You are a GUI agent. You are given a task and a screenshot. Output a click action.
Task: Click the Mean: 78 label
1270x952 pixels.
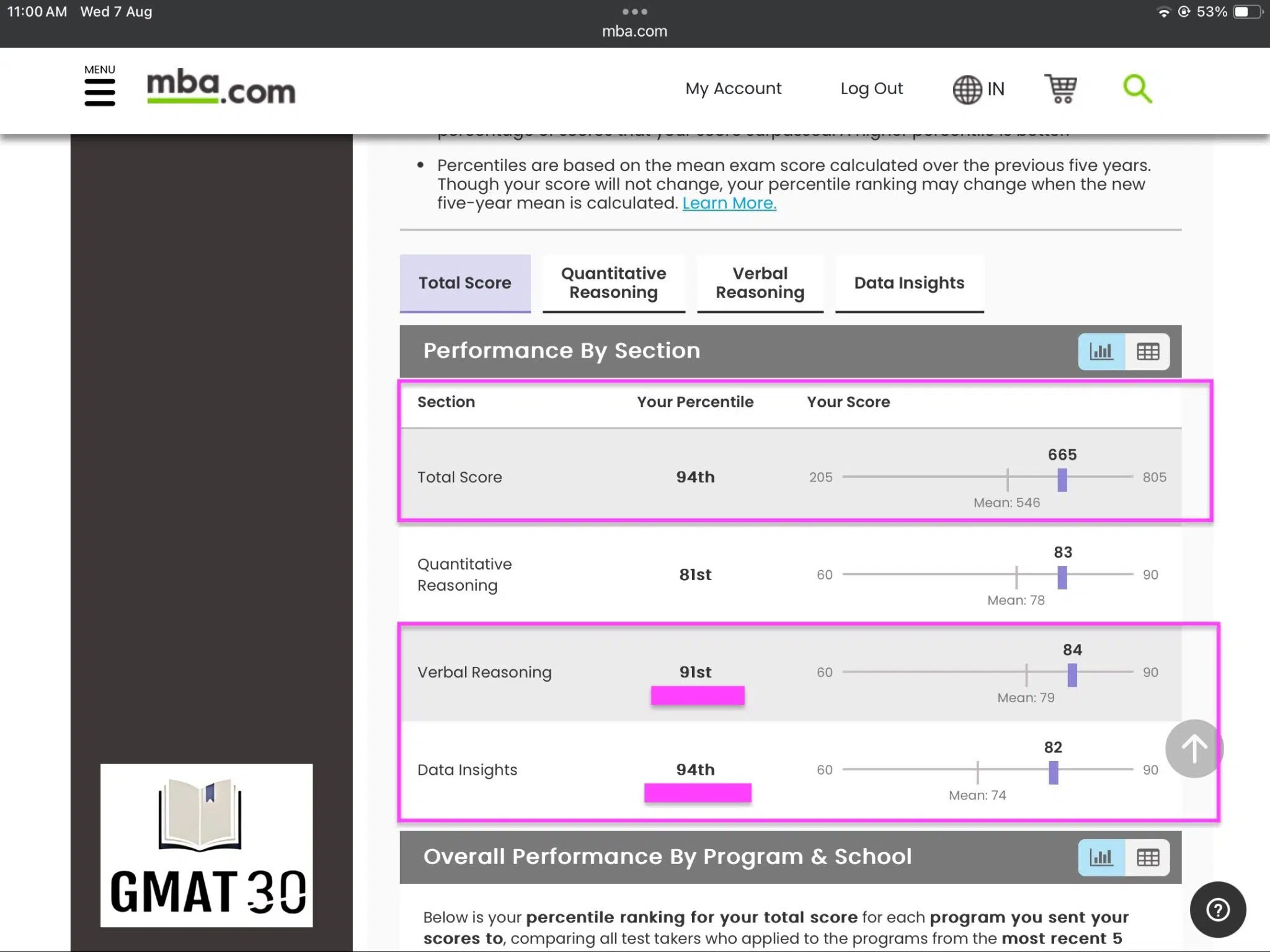click(1016, 600)
